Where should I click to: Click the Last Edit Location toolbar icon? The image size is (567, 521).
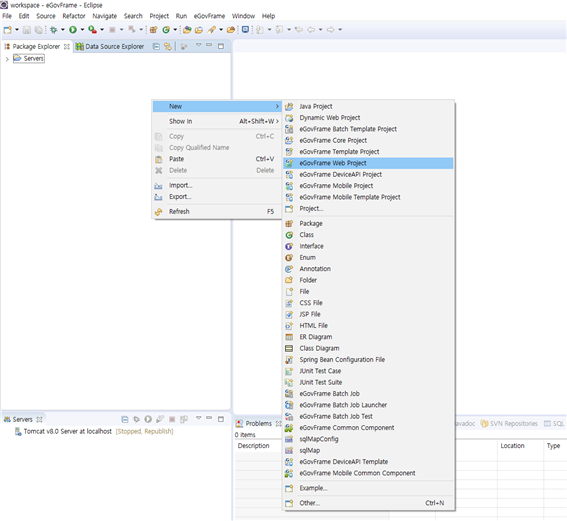click(299, 30)
